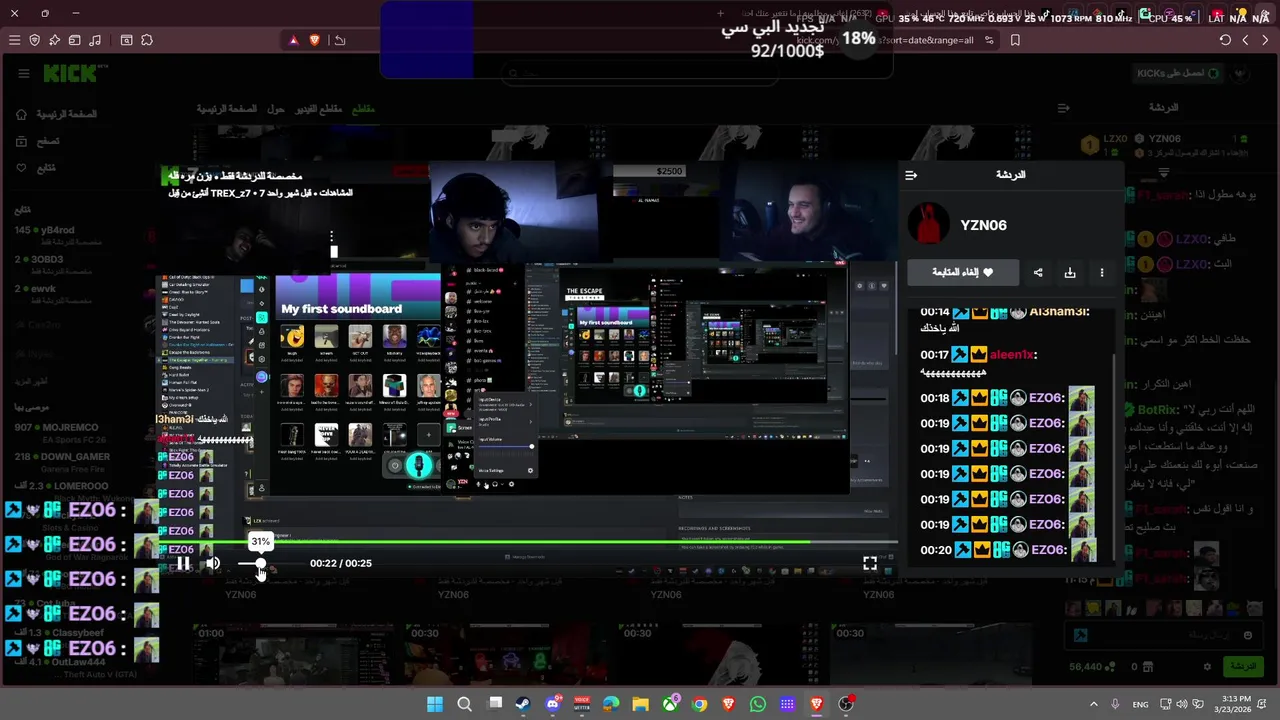Collapse the clip chat panel with arrow icon
Viewport: 1280px width, 720px height.
[911, 175]
